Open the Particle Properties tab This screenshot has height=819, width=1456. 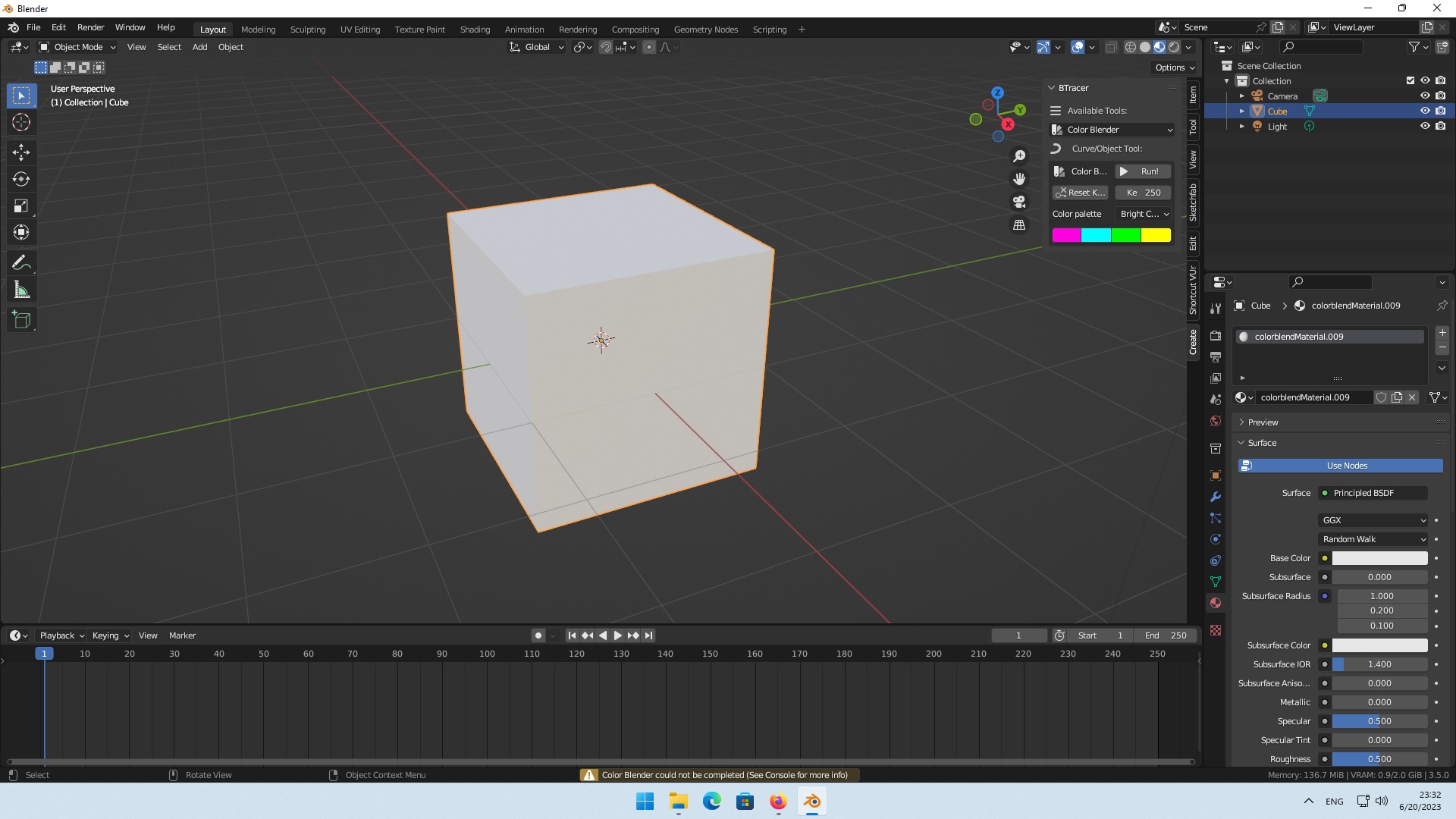coord(1216,518)
